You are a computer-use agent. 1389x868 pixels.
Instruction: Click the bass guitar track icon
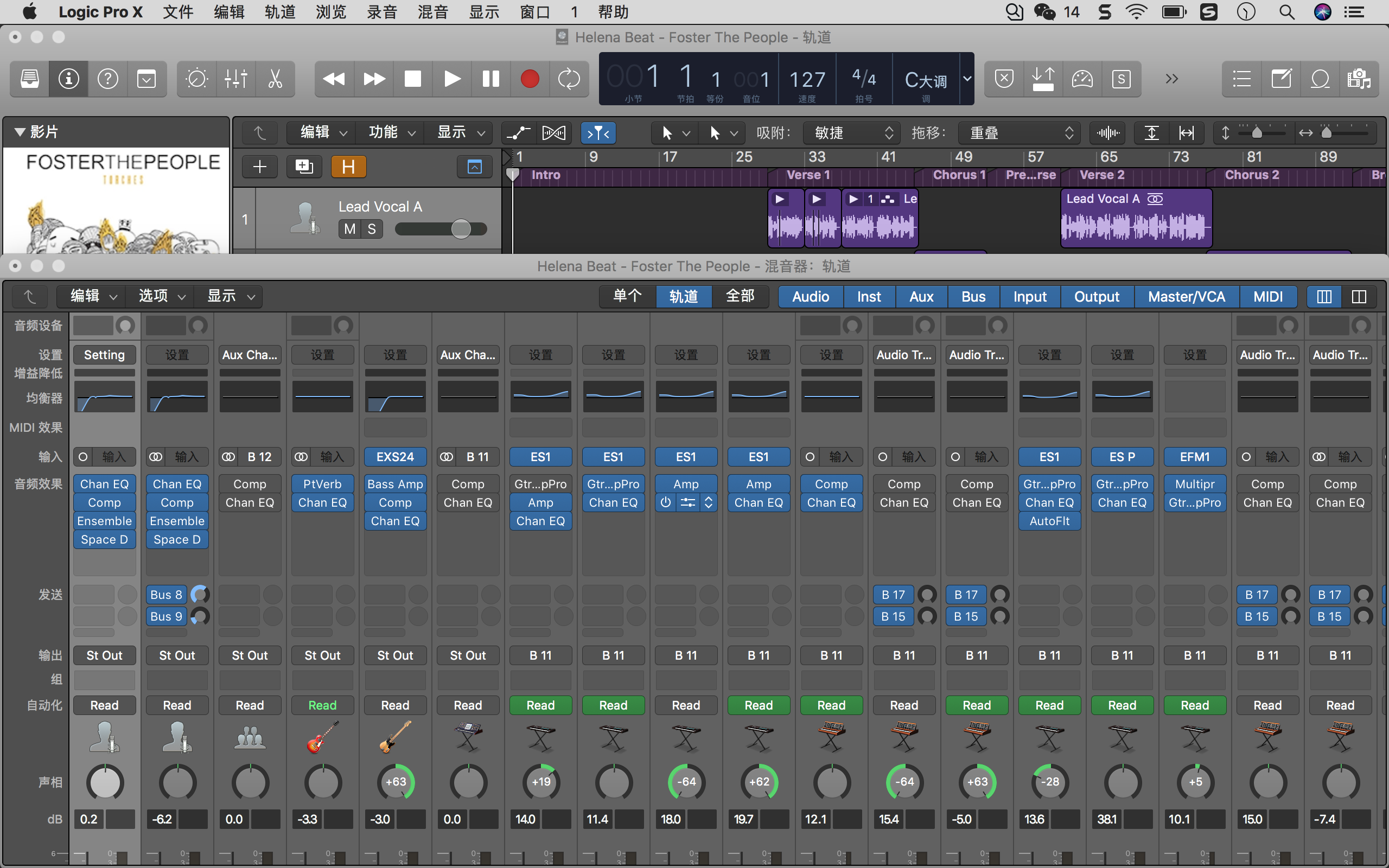[395, 737]
